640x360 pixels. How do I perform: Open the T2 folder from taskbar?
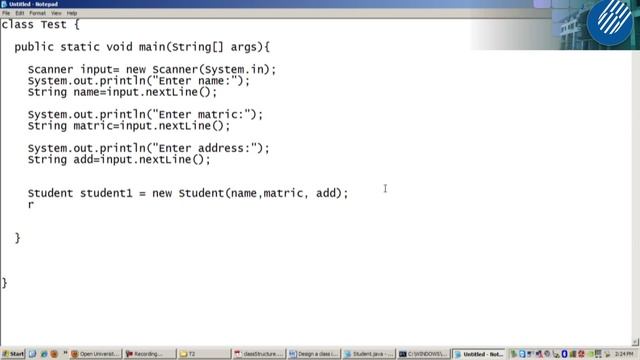(204, 354)
